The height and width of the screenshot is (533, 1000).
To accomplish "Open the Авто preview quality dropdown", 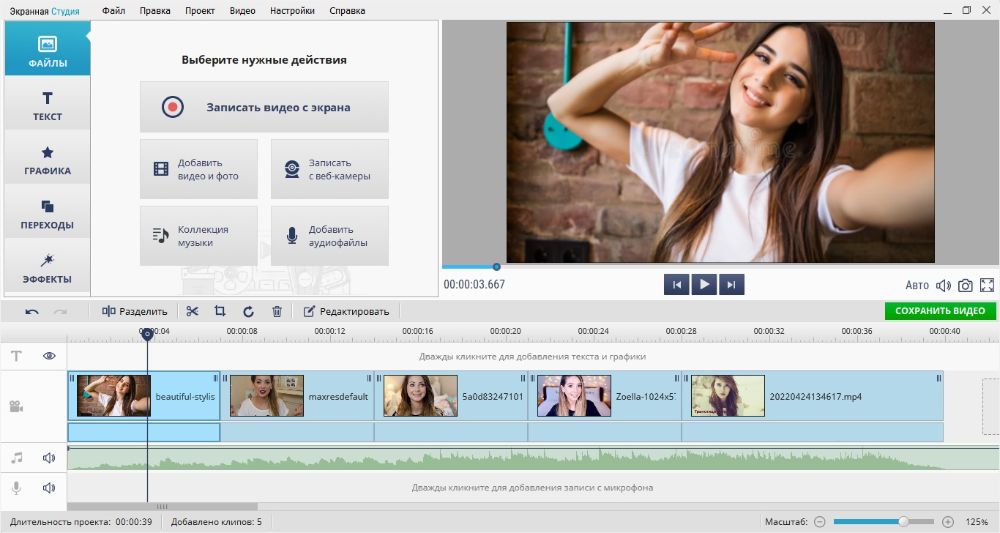I will pyautogui.click(x=917, y=285).
